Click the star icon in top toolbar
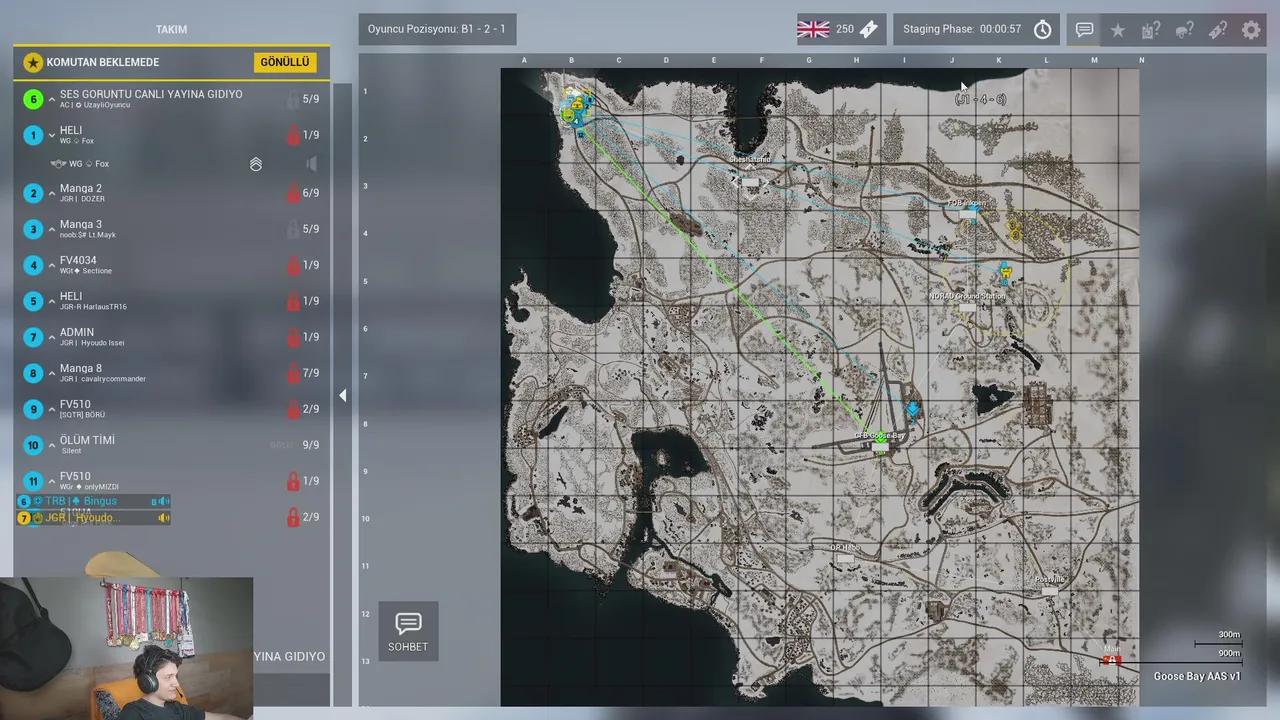The height and width of the screenshot is (720, 1280). tap(1118, 30)
